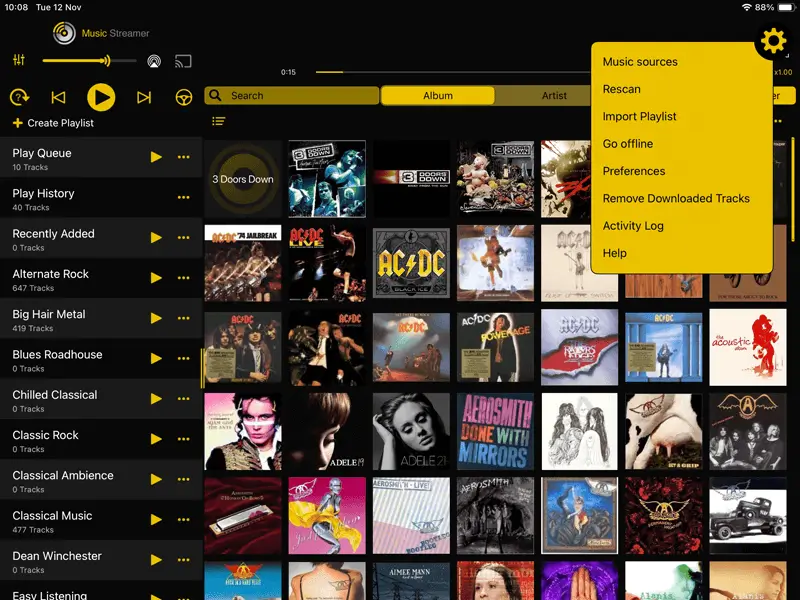Screen dimensions: 800x600
Task: Open Recently Added more options
Action: [x=184, y=238]
